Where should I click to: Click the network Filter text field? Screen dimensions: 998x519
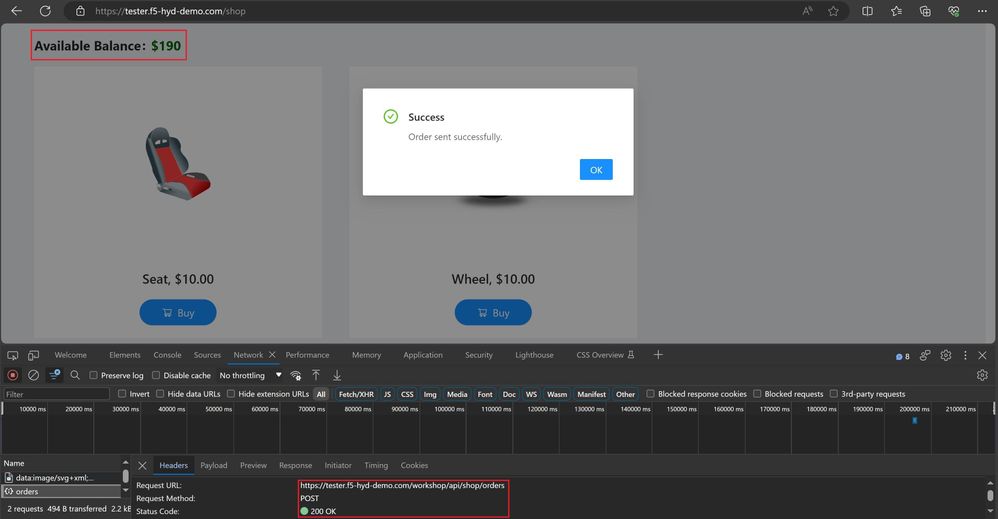[x=55, y=394]
